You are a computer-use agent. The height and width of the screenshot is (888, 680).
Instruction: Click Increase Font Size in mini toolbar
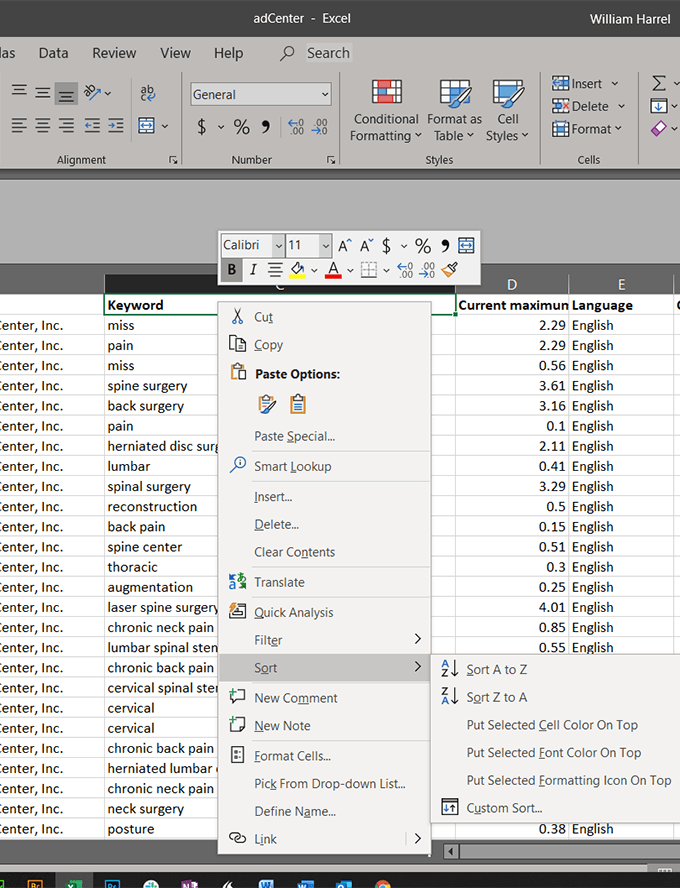click(345, 246)
